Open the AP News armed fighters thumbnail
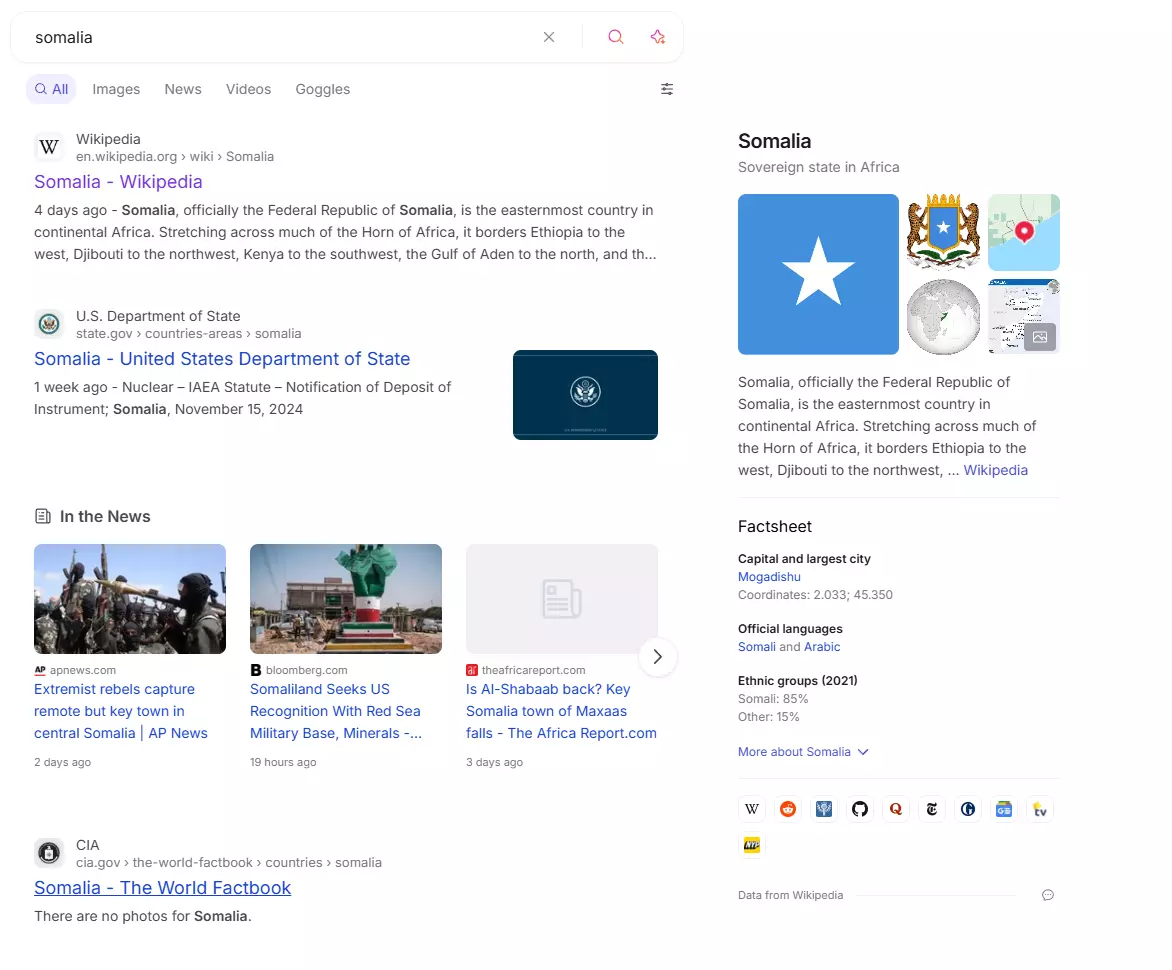 130,599
